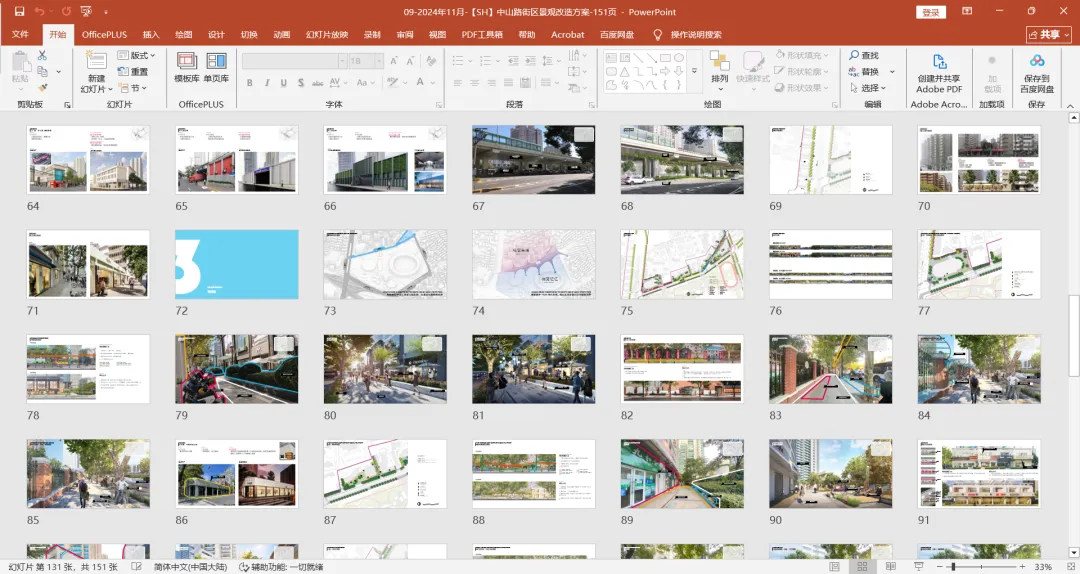Open the 快速样式 quick styles gallery
Image resolution: width=1080 pixels, height=574 pixels.
(x=753, y=70)
